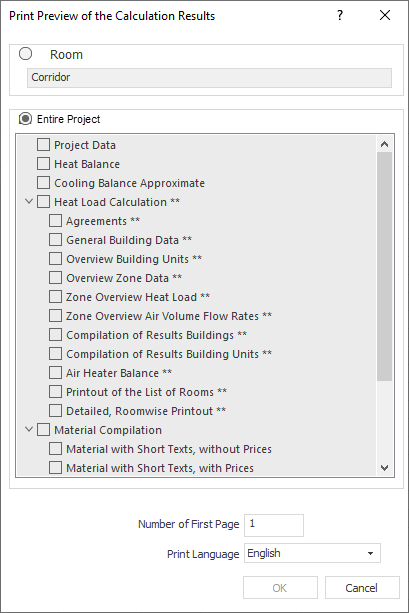Tick the Cooling Balance Approximate checkbox

(x=43, y=183)
